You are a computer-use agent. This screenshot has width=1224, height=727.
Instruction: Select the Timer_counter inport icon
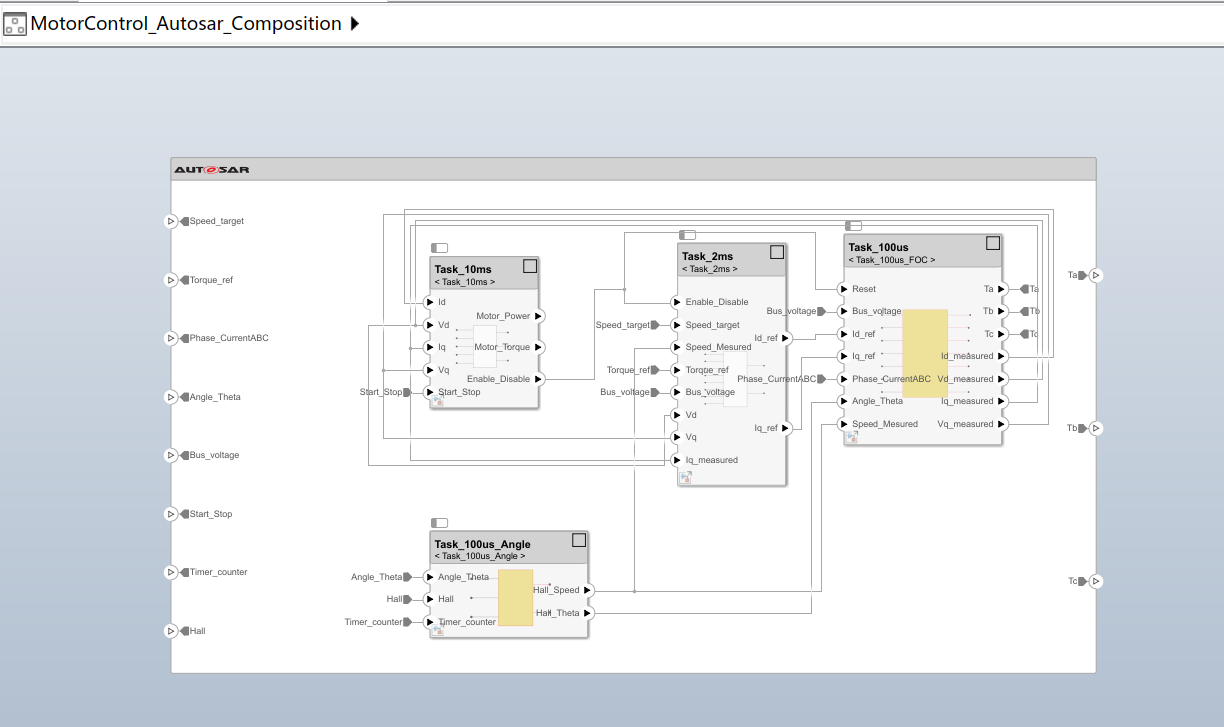pyautogui.click(x=170, y=572)
